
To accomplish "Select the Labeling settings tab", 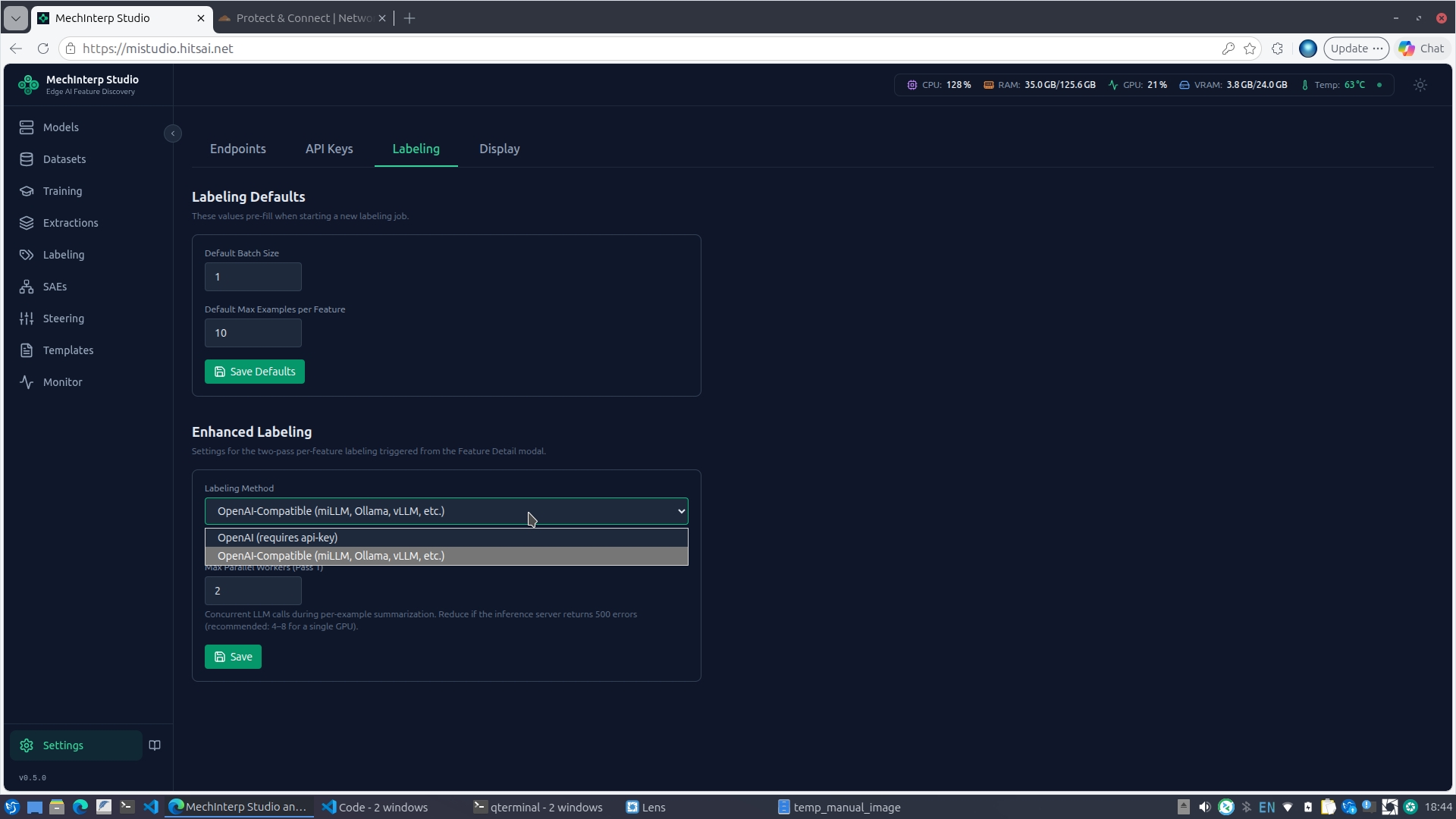I will coord(416,149).
